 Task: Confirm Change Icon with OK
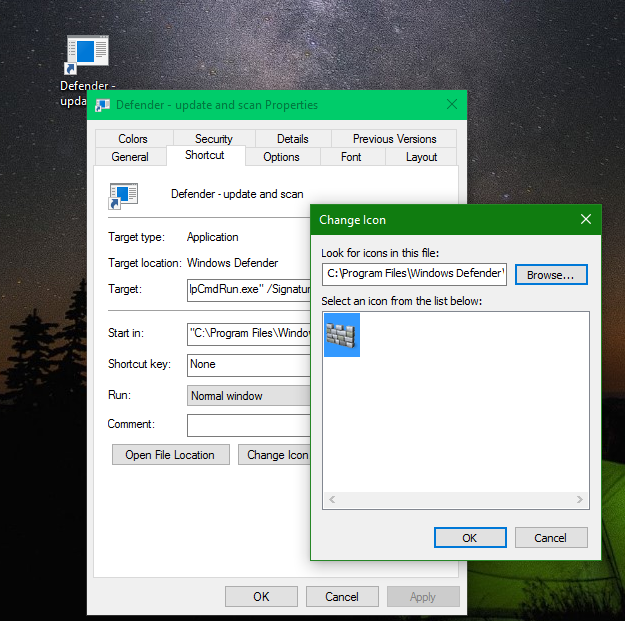(470, 538)
